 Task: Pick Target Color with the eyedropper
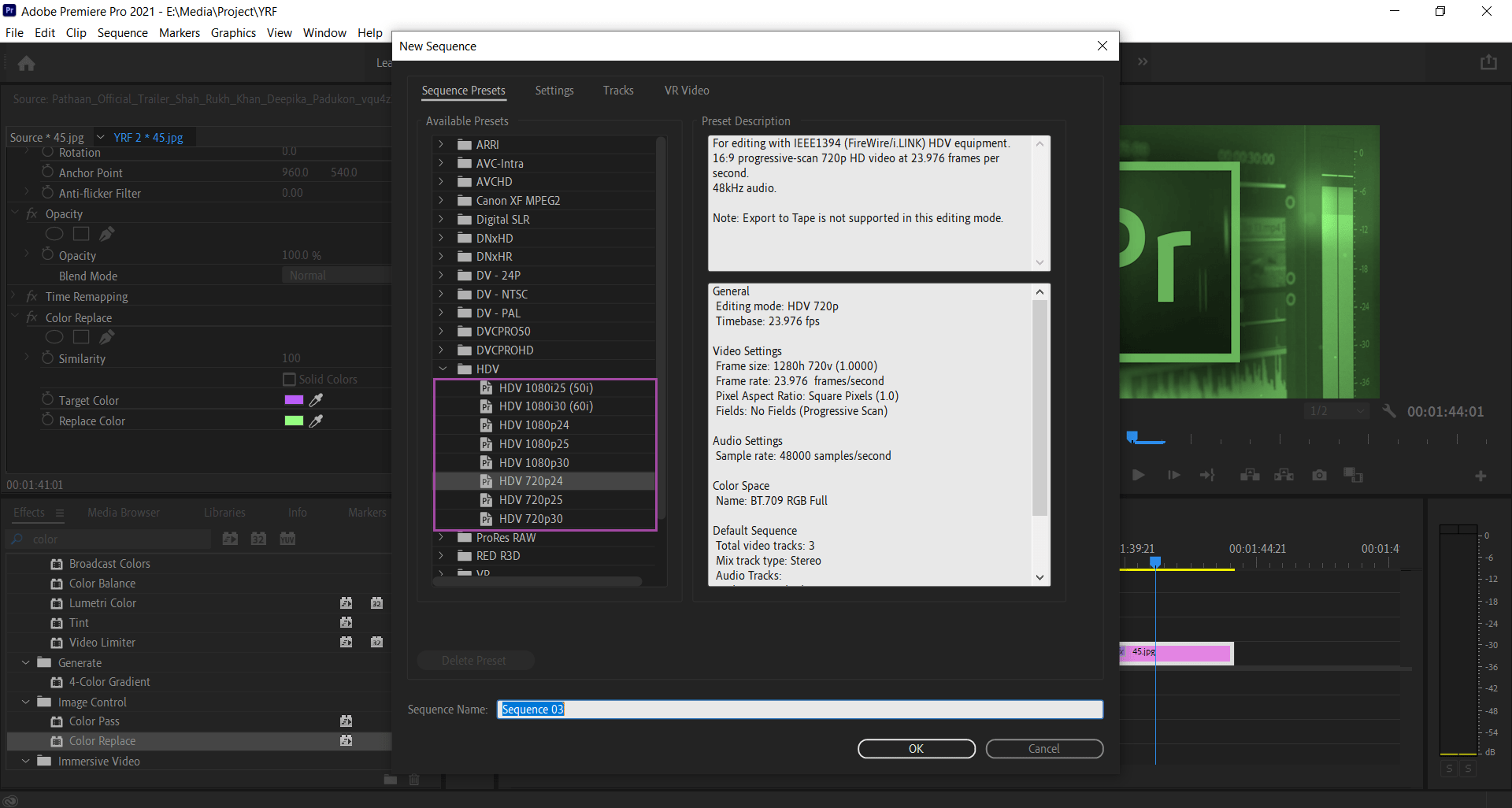[x=317, y=400]
